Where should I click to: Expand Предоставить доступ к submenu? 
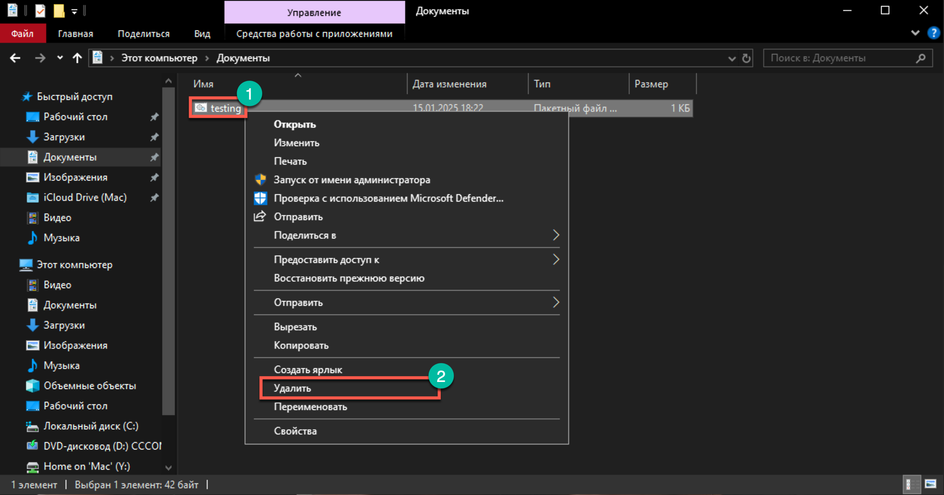tap(406, 260)
